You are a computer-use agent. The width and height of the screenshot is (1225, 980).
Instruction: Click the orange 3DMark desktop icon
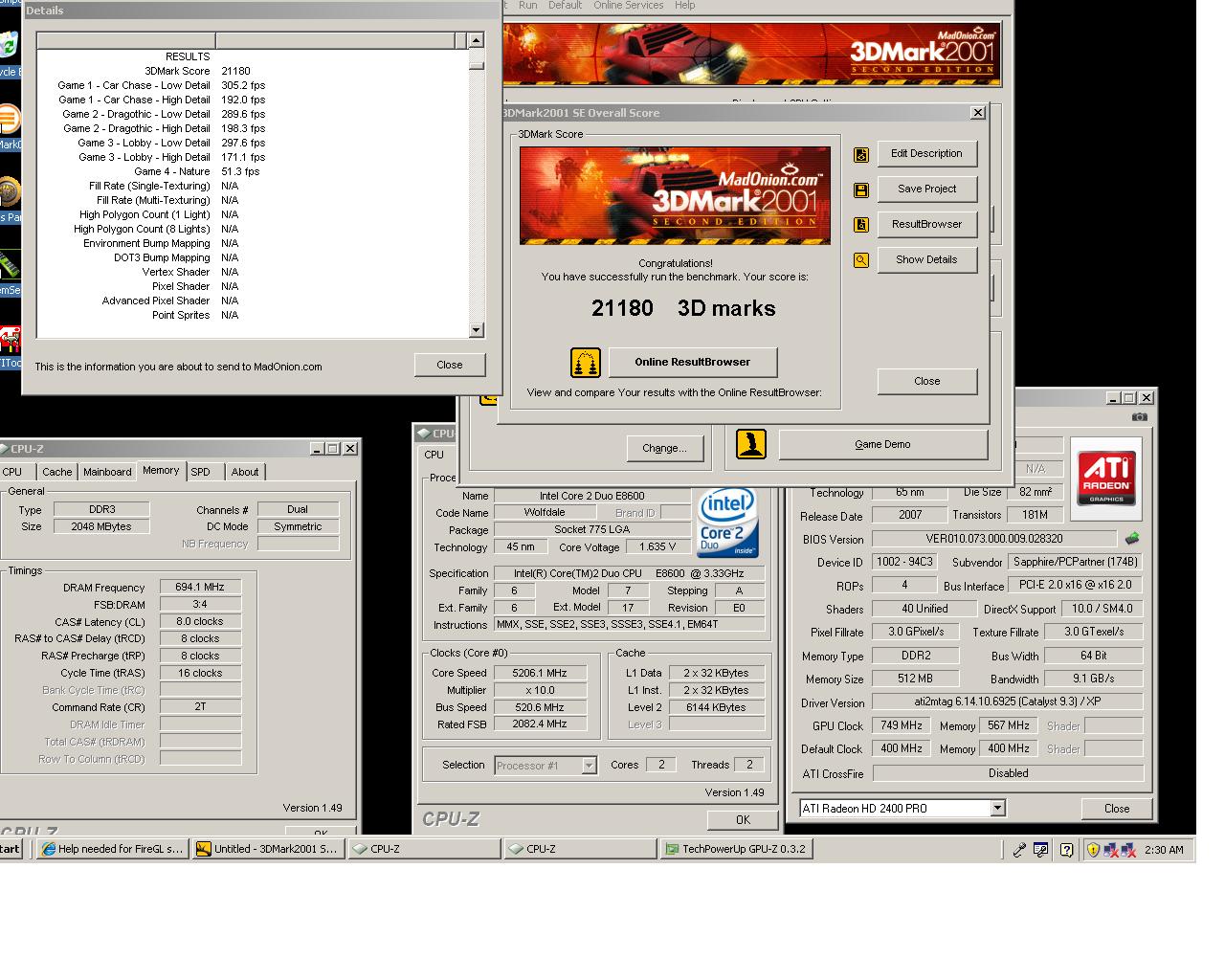pyautogui.click(x=8, y=120)
